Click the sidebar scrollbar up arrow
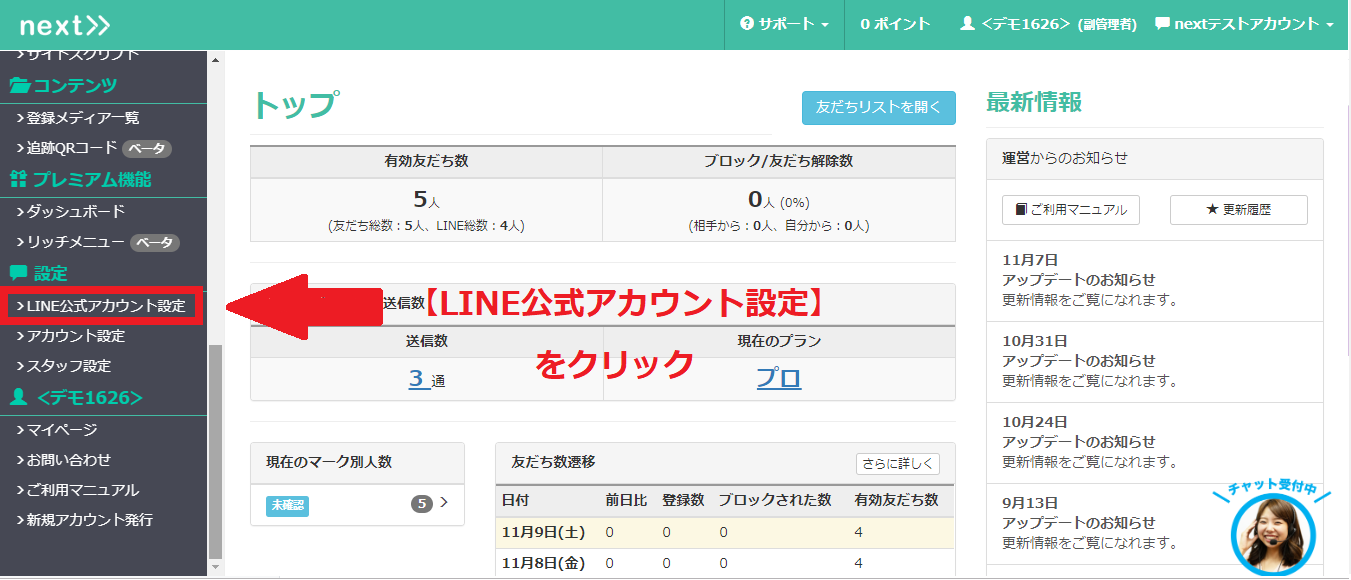Viewport: 1351px width, 580px height. 216,60
